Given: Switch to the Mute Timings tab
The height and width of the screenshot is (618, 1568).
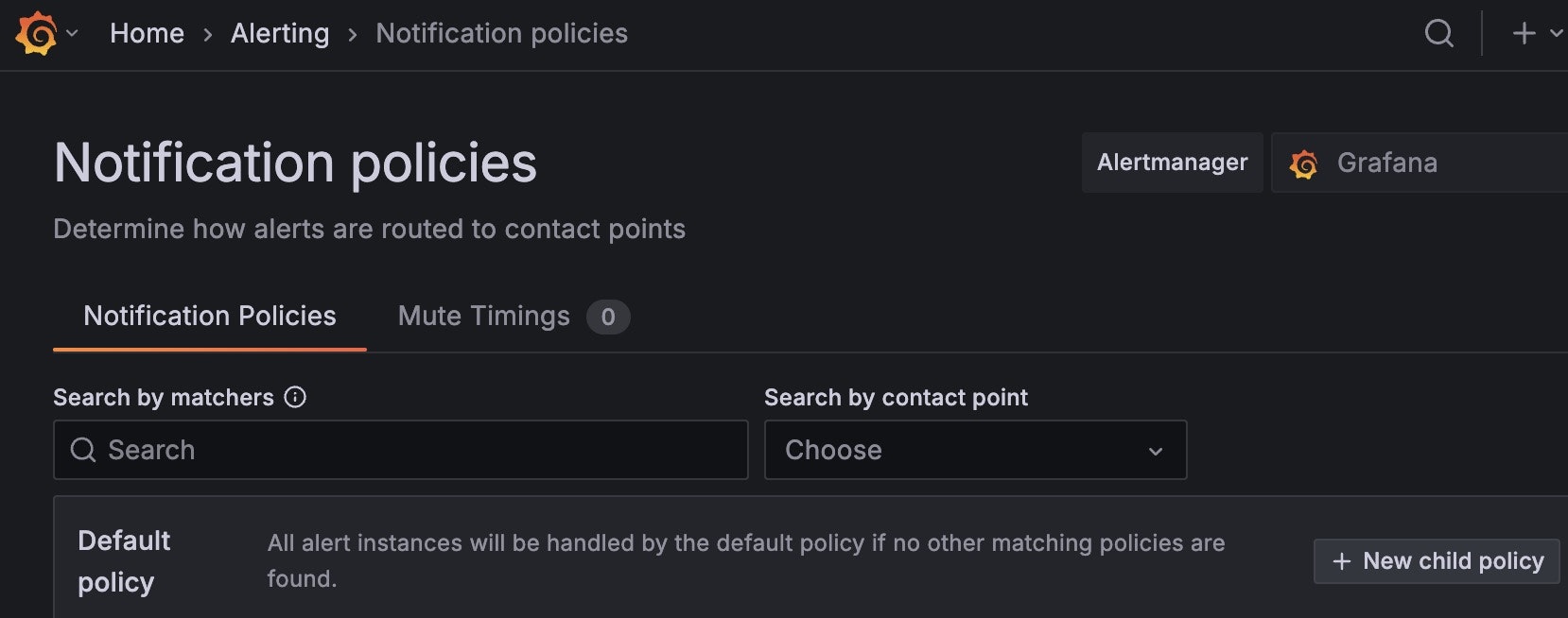Looking at the screenshot, I should tap(482, 316).
